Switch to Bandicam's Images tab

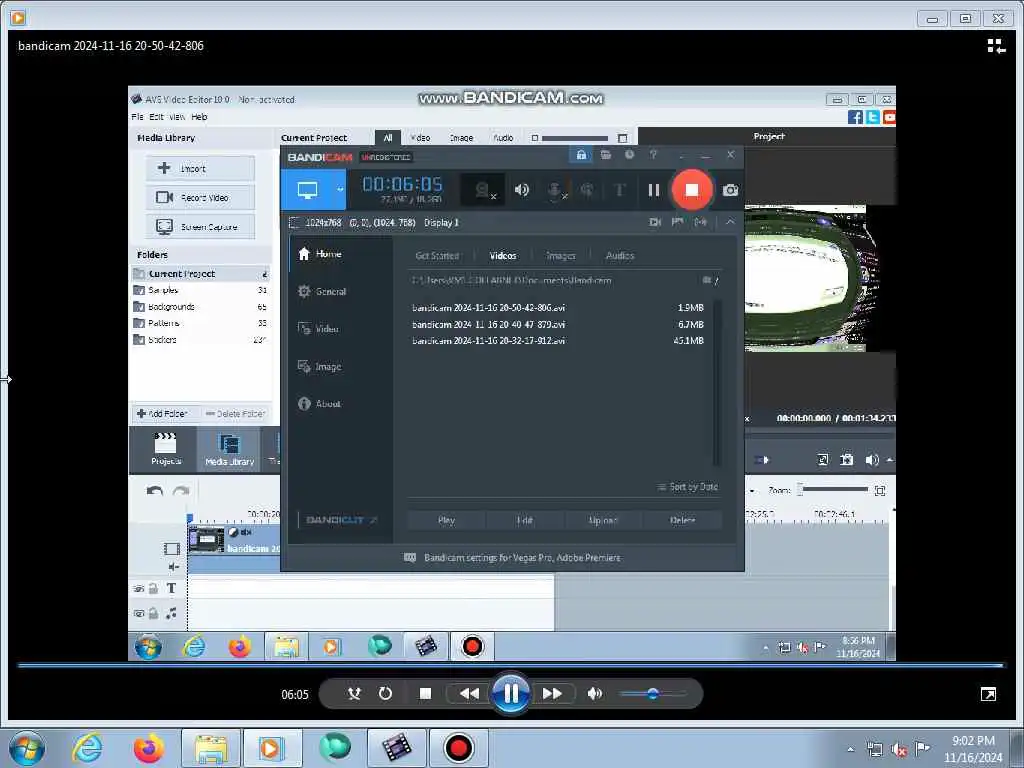coord(560,255)
